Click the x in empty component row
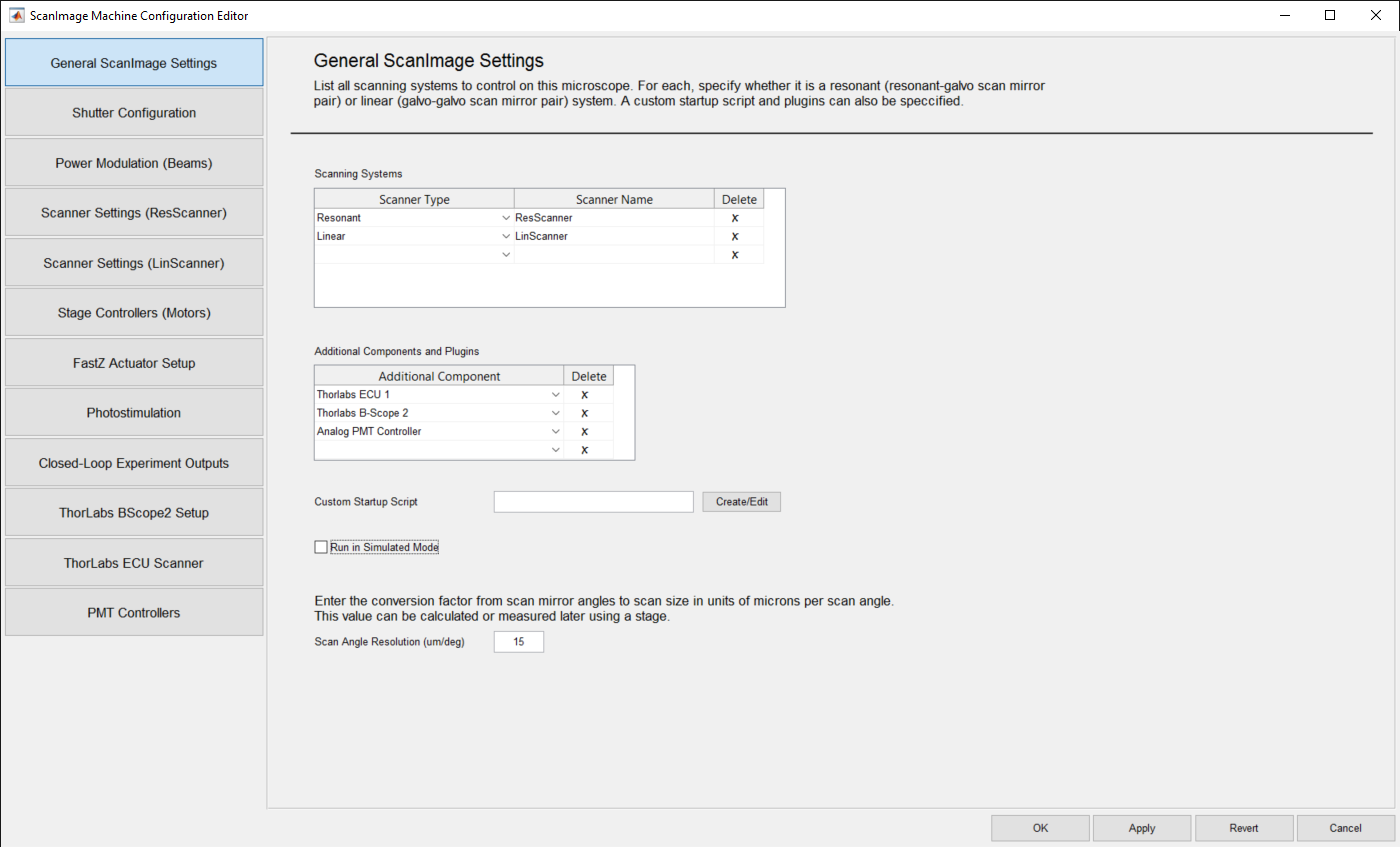Screen dimensions: 1400x847 (584, 449)
